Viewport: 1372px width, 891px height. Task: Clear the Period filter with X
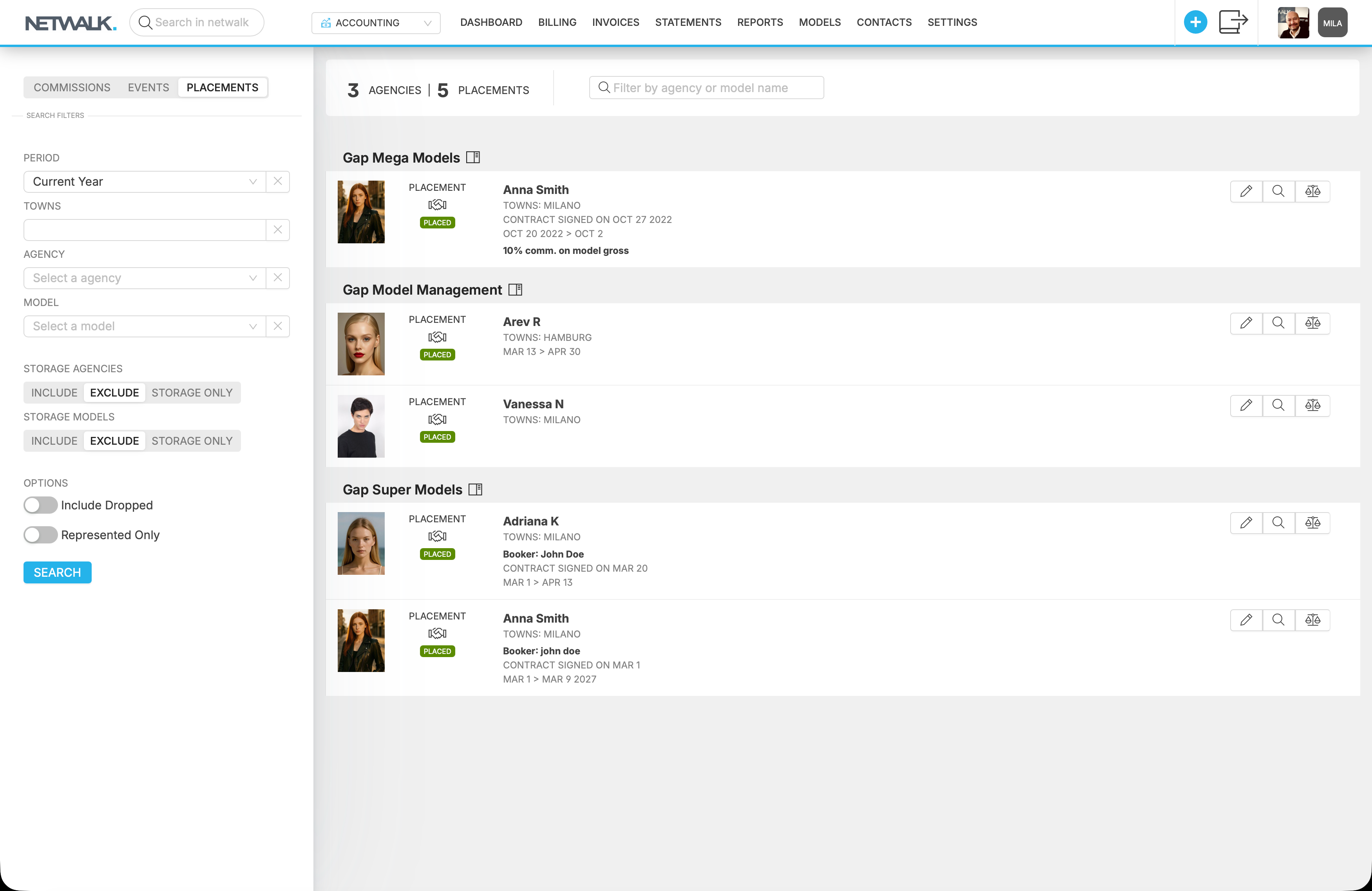point(278,181)
